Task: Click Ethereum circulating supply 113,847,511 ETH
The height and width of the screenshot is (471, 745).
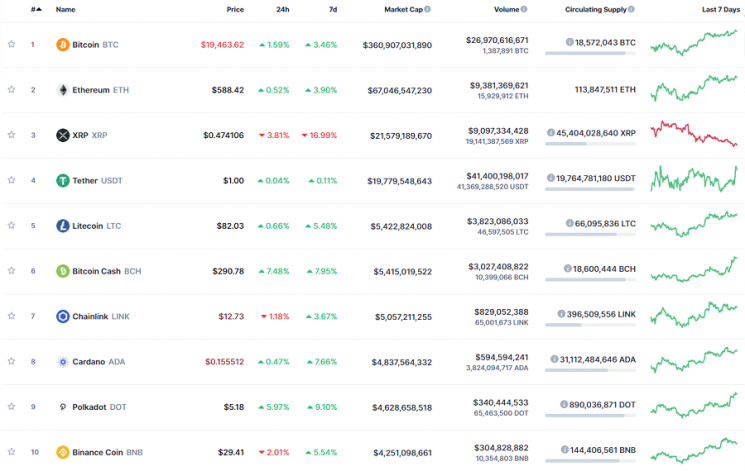Action: (605, 89)
